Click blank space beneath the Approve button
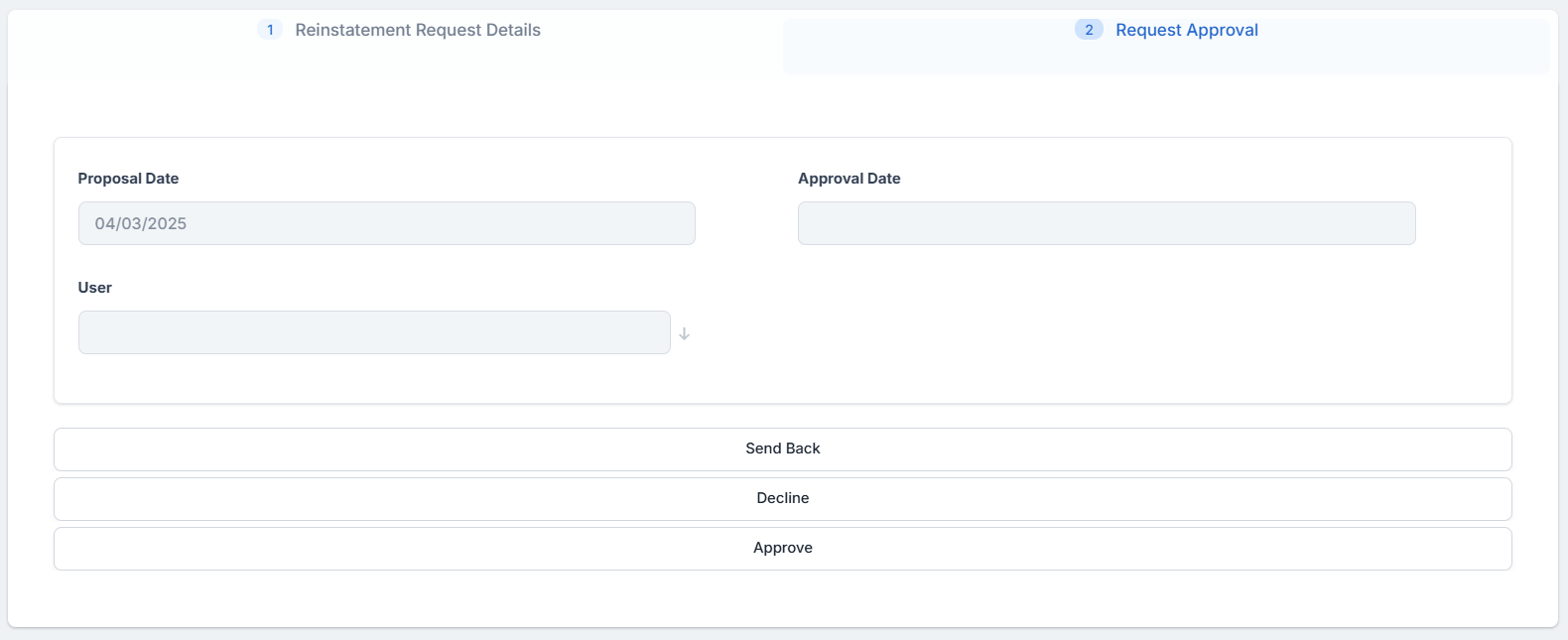Image resolution: width=1568 pixels, height=640 pixels. click(782, 597)
